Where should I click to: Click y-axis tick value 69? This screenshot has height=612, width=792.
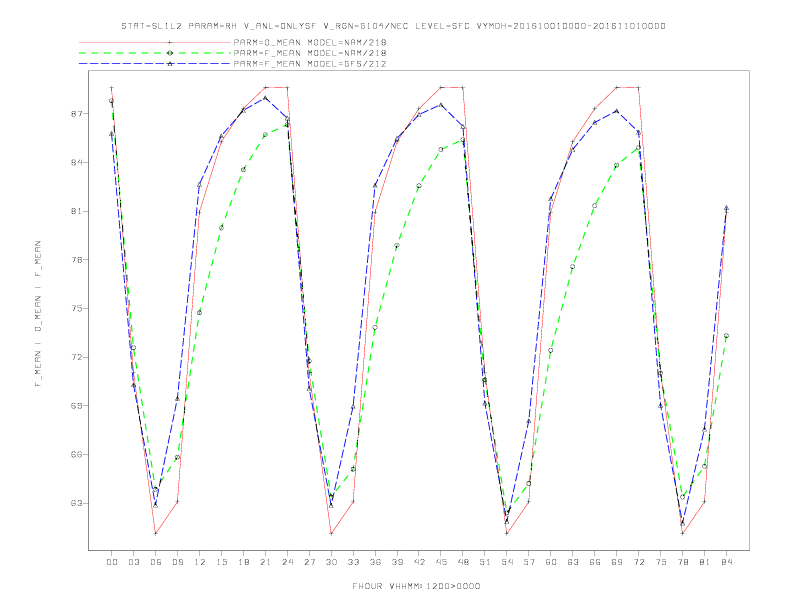pyautogui.click(x=77, y=406)
